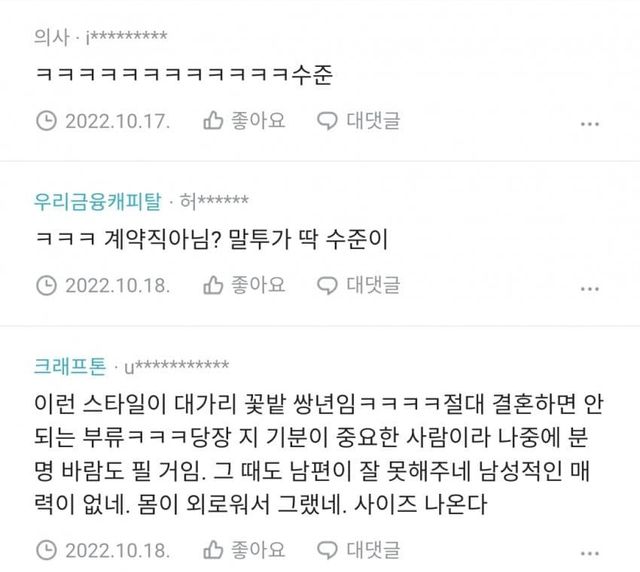This screenshot has width=640, height=572.
Task: Select username 허****** on second comment
Action: click(214, 201)
